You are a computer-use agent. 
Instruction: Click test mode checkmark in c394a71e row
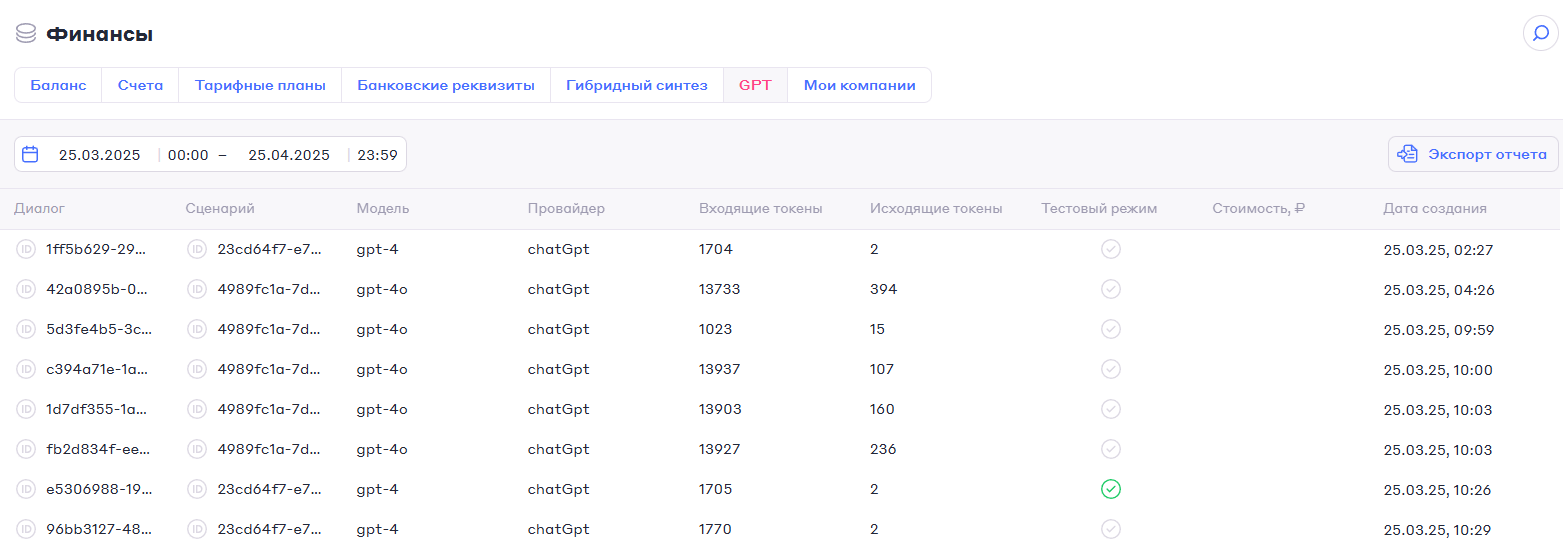1110,369
